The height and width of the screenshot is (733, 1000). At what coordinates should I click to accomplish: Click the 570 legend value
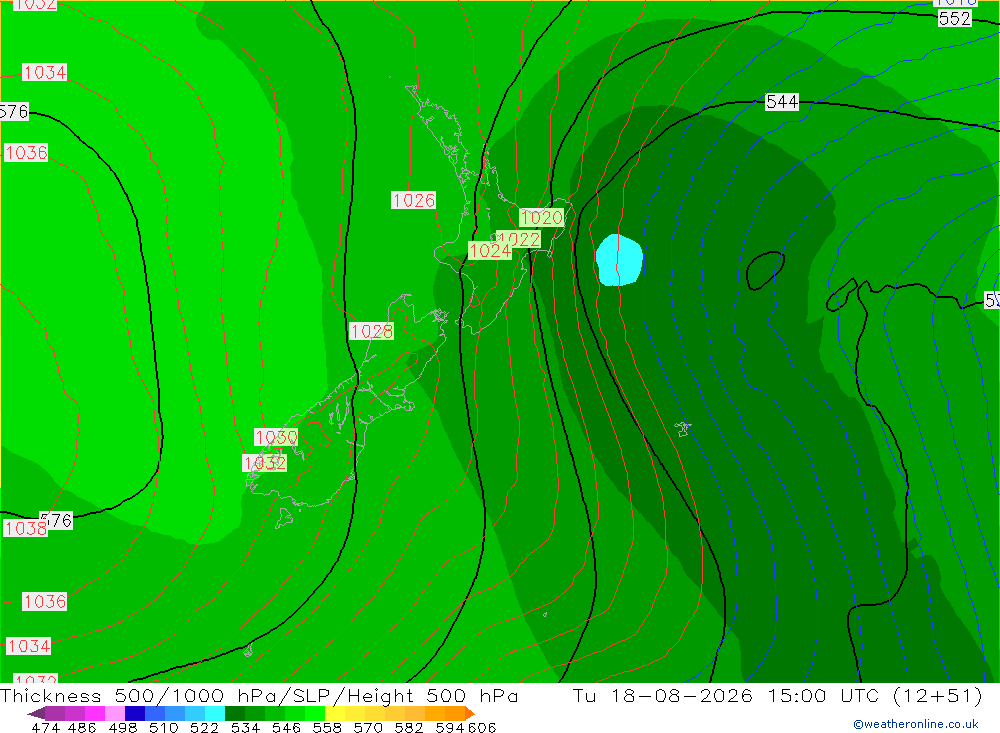coord(367,728)
